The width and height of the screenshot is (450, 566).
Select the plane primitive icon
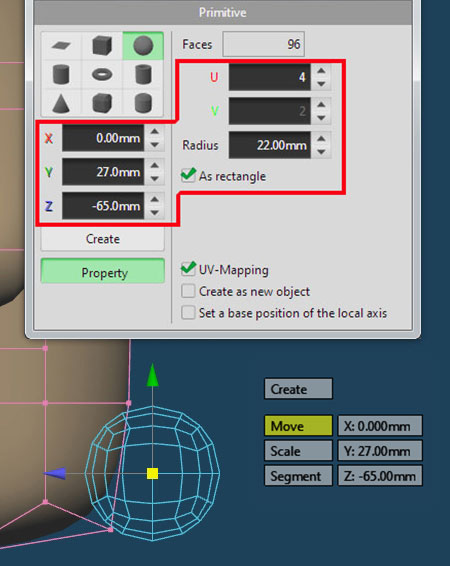(61, 45)
